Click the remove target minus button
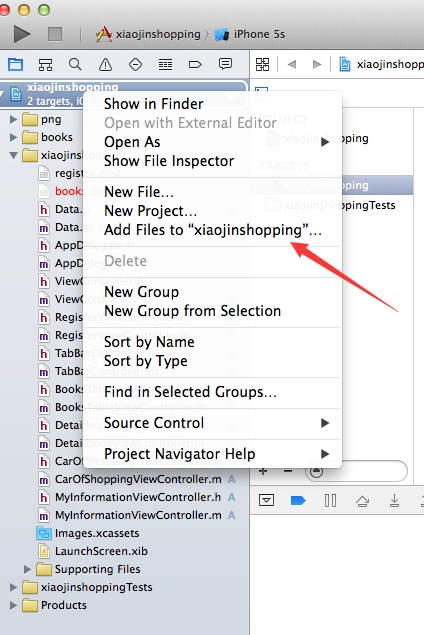424x635 pixels. pyautogui.click(x=288, y=471)
